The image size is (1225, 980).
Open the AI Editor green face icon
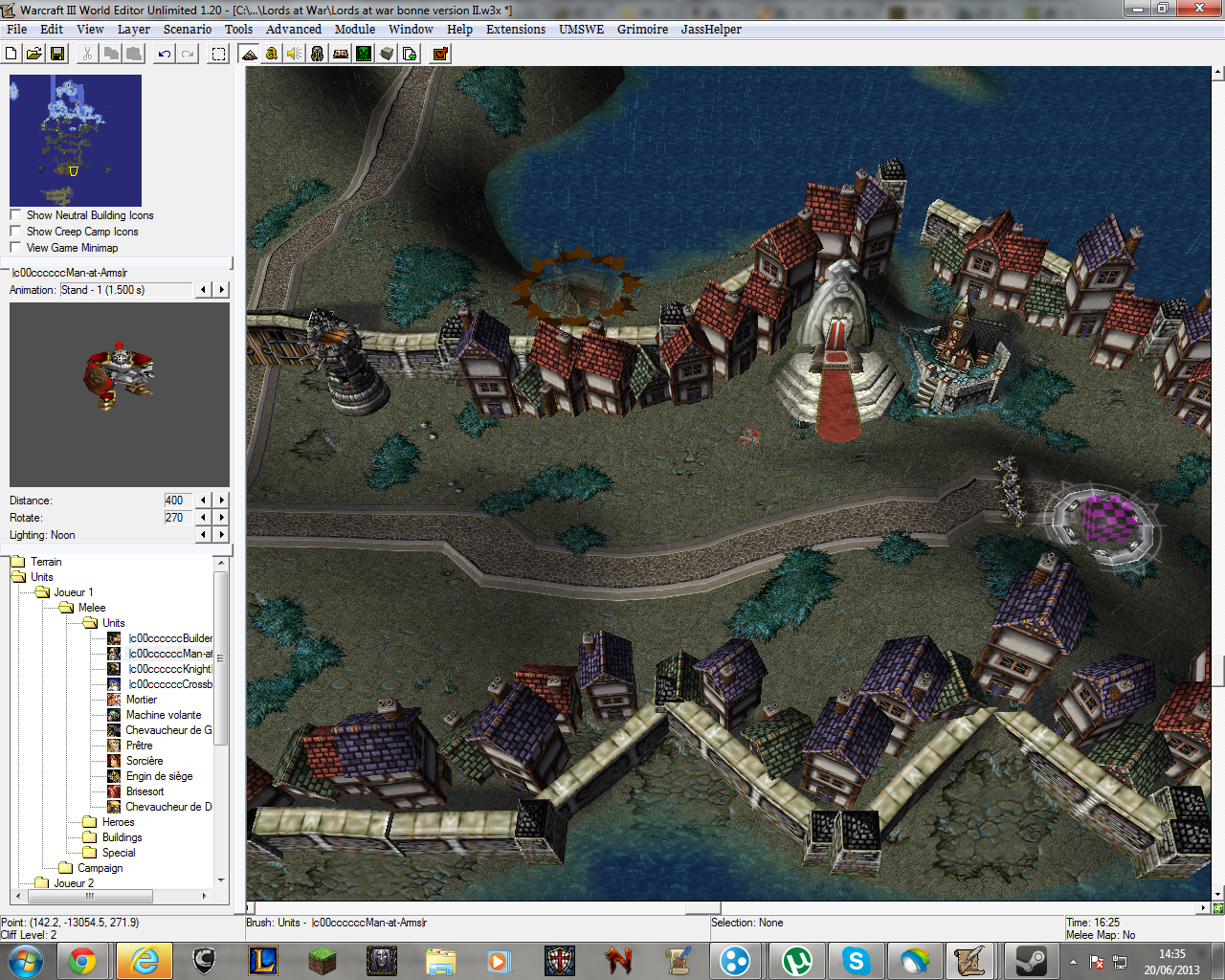tap(364, 54)
